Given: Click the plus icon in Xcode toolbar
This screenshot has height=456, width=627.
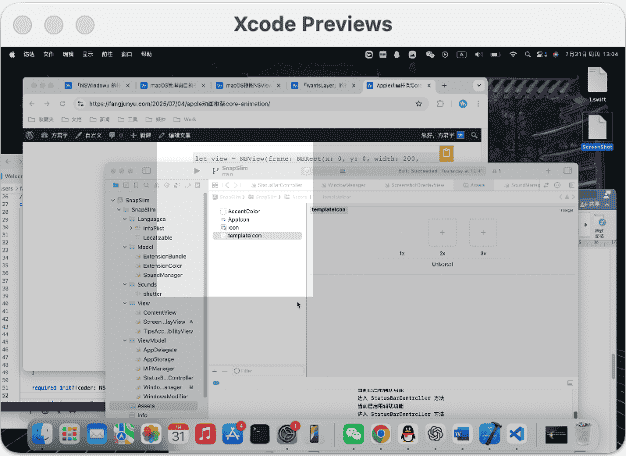Looking at the screenshot, I should [x=548, y=171].
